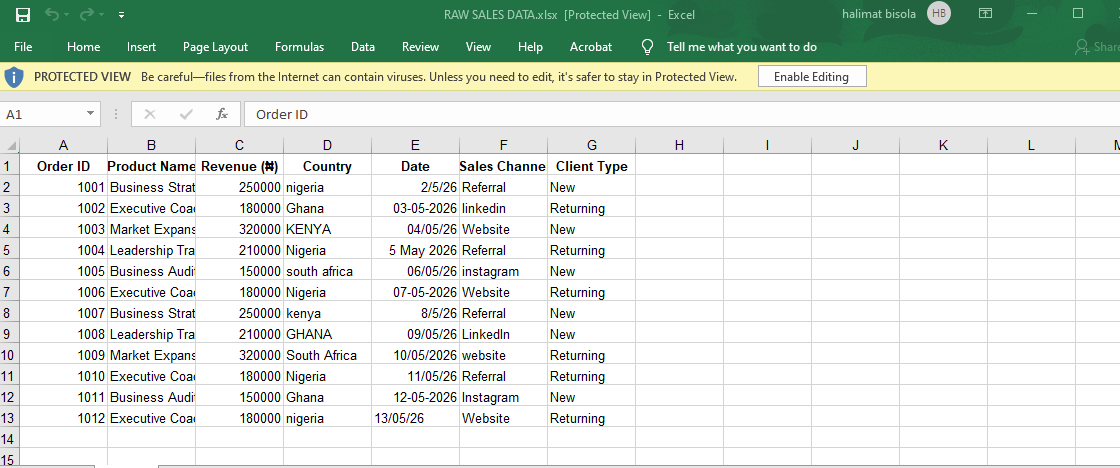Select column J header
This screenshot has height=468, width=1120.
[x=855, y=145]
